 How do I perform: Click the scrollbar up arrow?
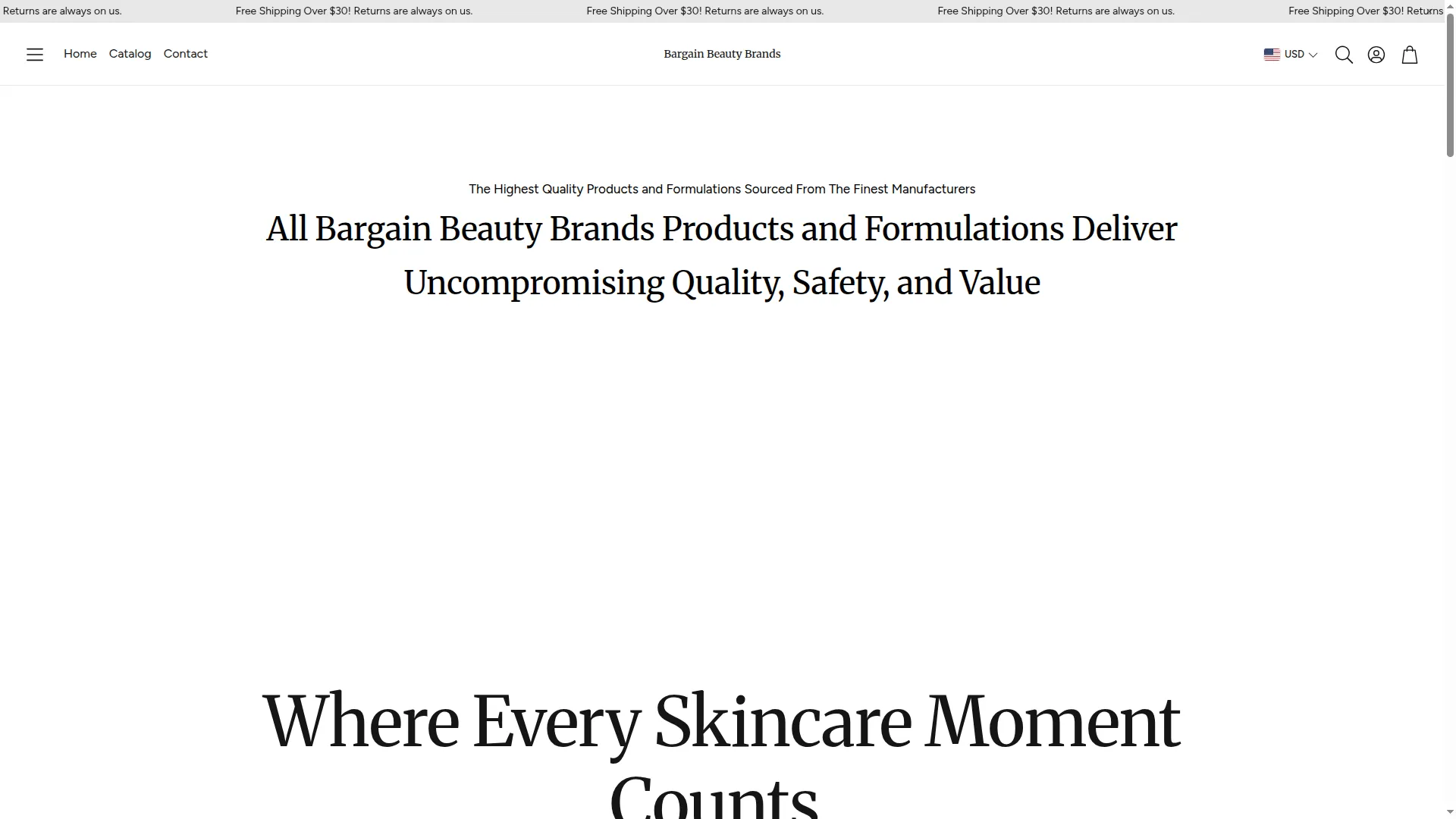coord(1450,5)
